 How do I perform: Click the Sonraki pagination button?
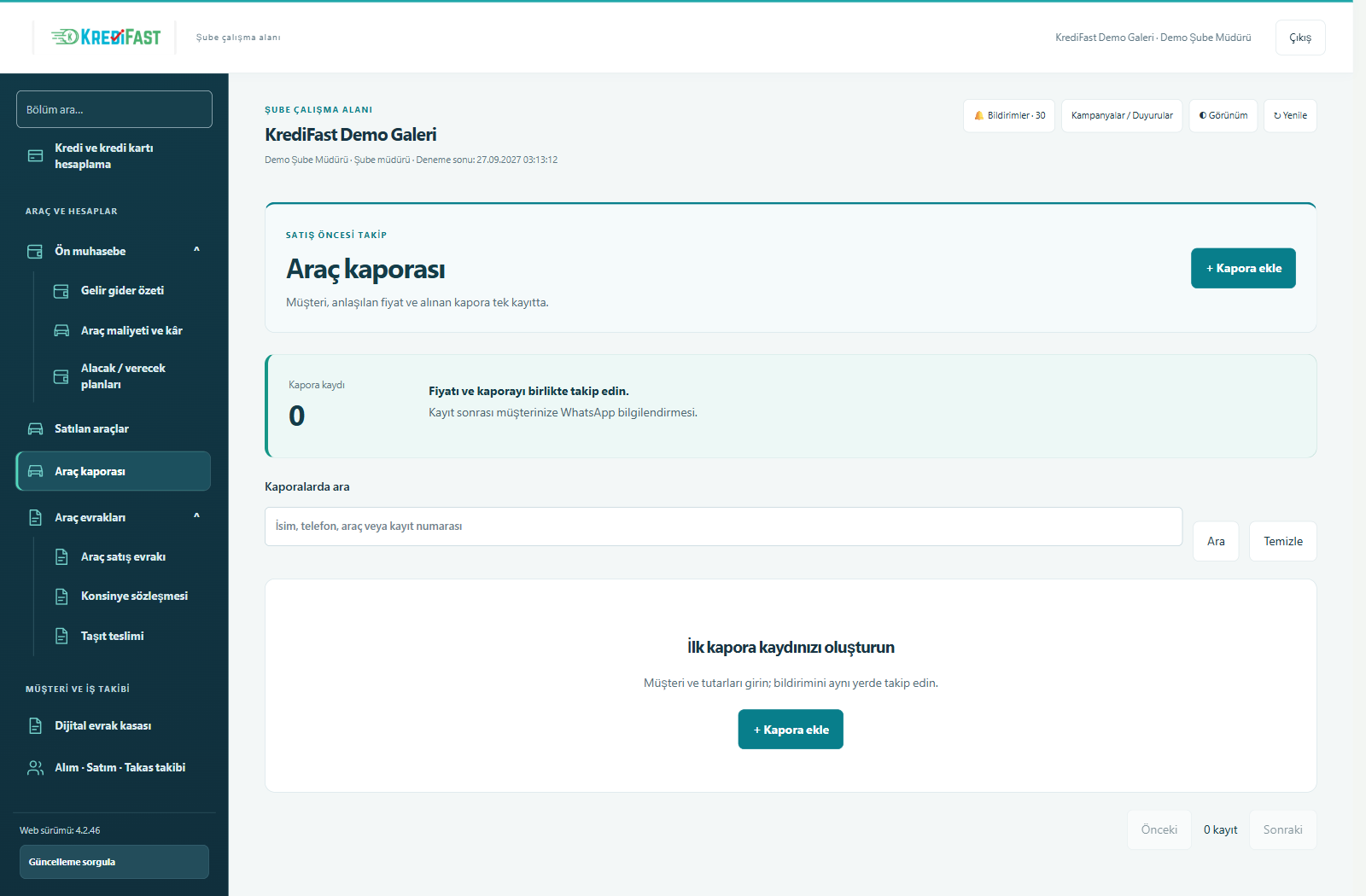pos(1282,829)
